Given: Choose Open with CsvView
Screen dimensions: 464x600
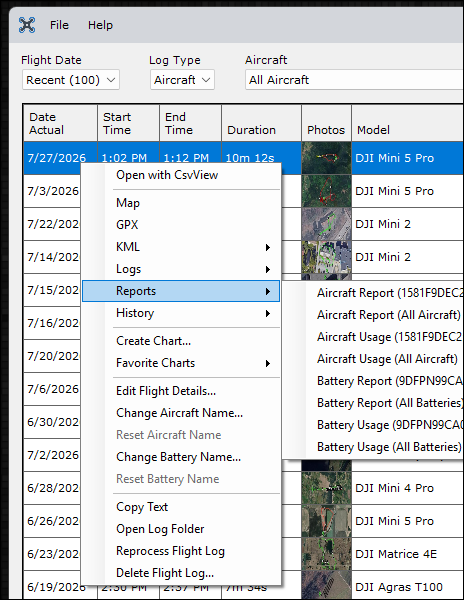Looking at the screenshot, I should click(x=181, y=175).
